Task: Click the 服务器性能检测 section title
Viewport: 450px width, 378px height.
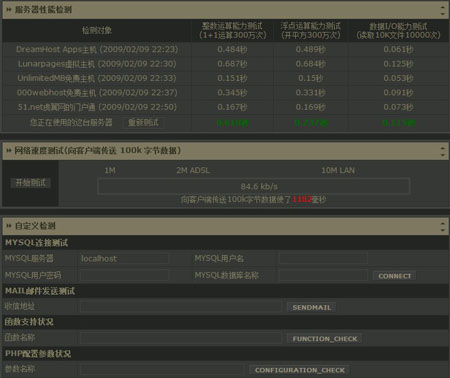Action: pos(43,10)
